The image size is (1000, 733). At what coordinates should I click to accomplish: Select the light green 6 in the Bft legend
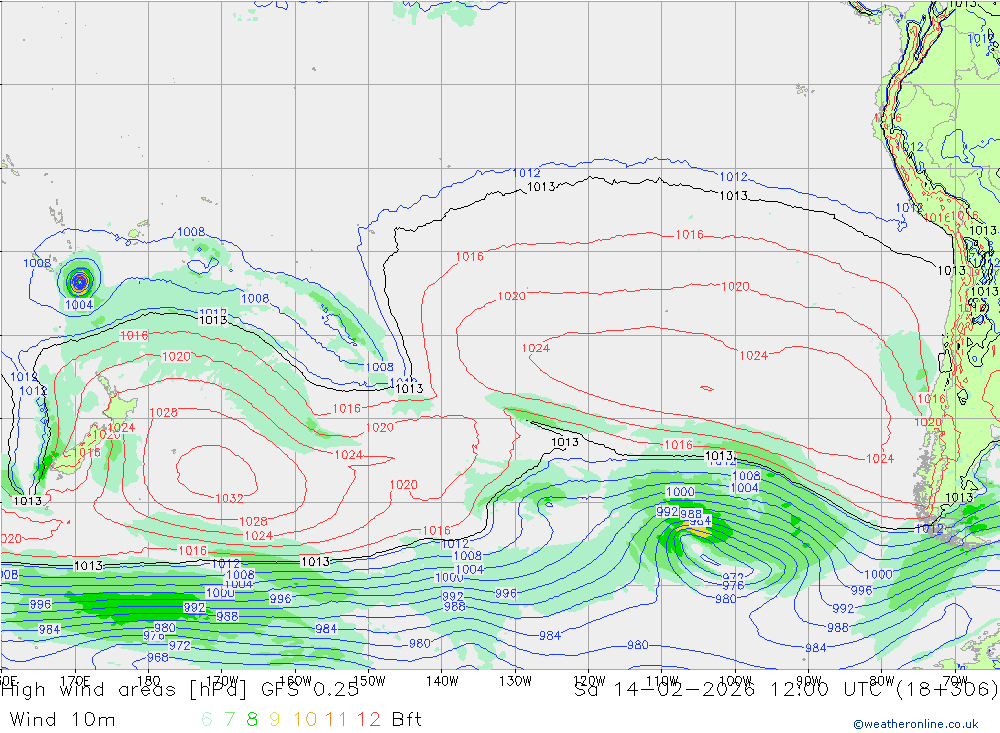tap(207, 720)
